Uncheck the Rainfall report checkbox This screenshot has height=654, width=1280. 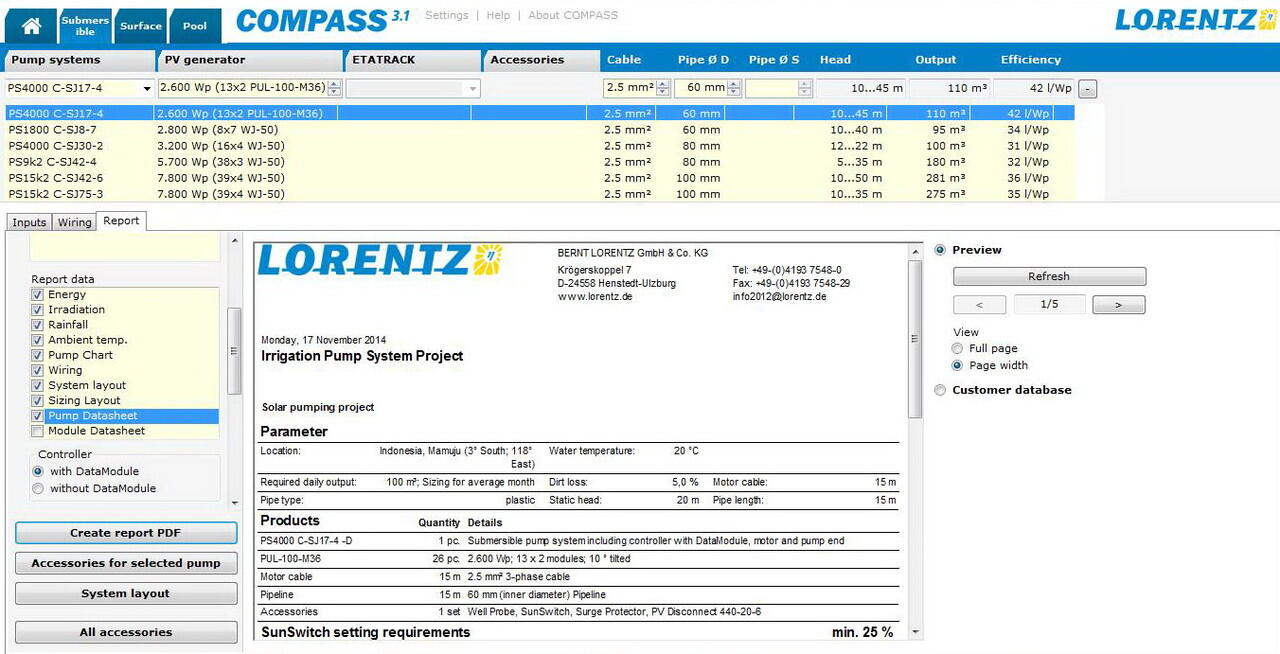(38, 325)
